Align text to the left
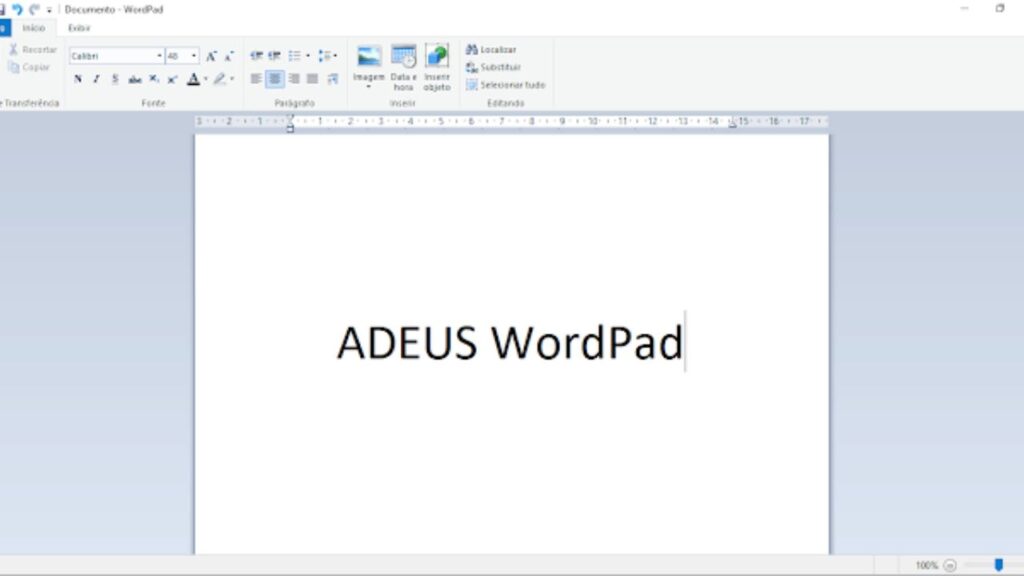The image size is (1024, 576). (x=256, y=79)
